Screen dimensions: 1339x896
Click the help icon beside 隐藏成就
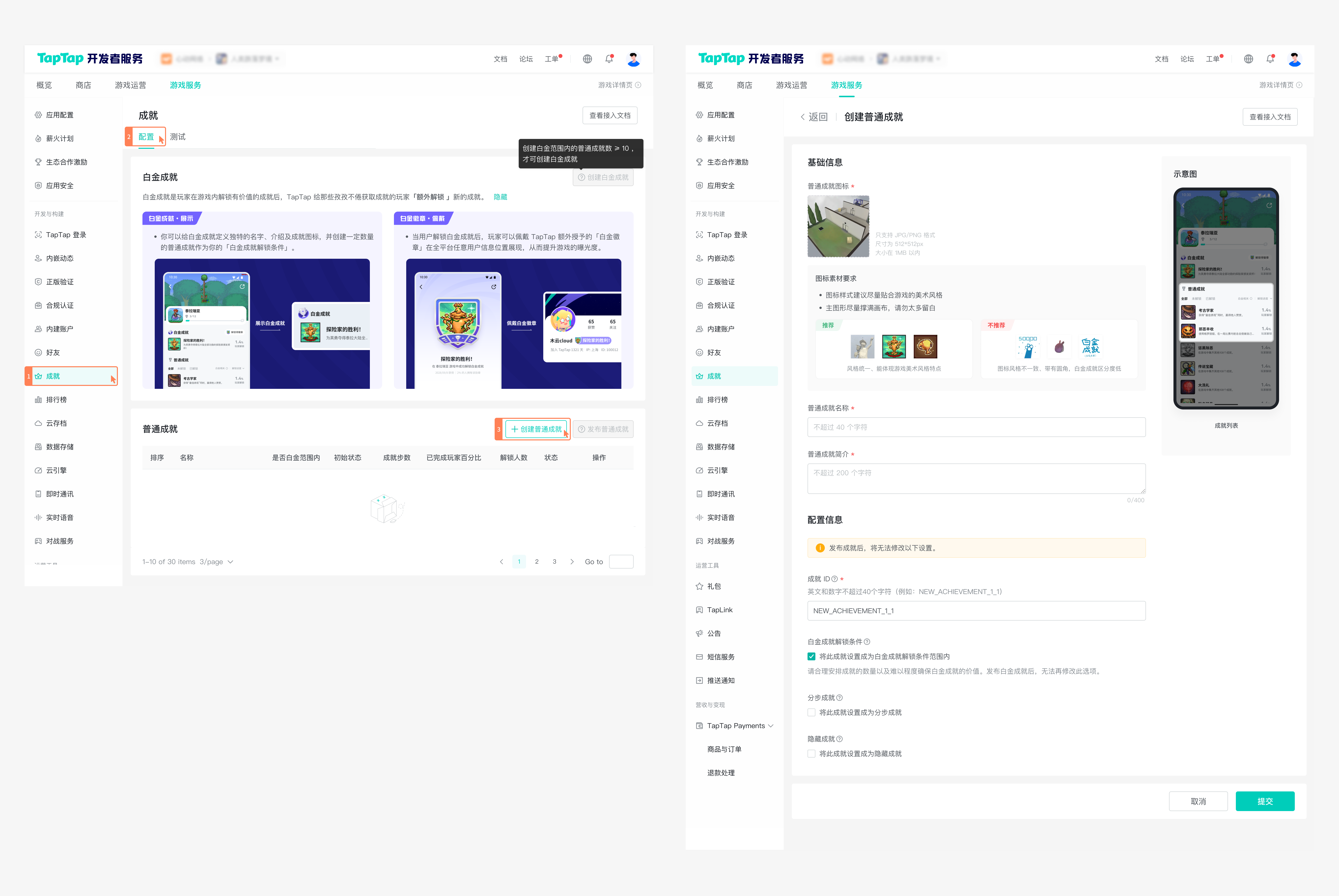point(839,739)
